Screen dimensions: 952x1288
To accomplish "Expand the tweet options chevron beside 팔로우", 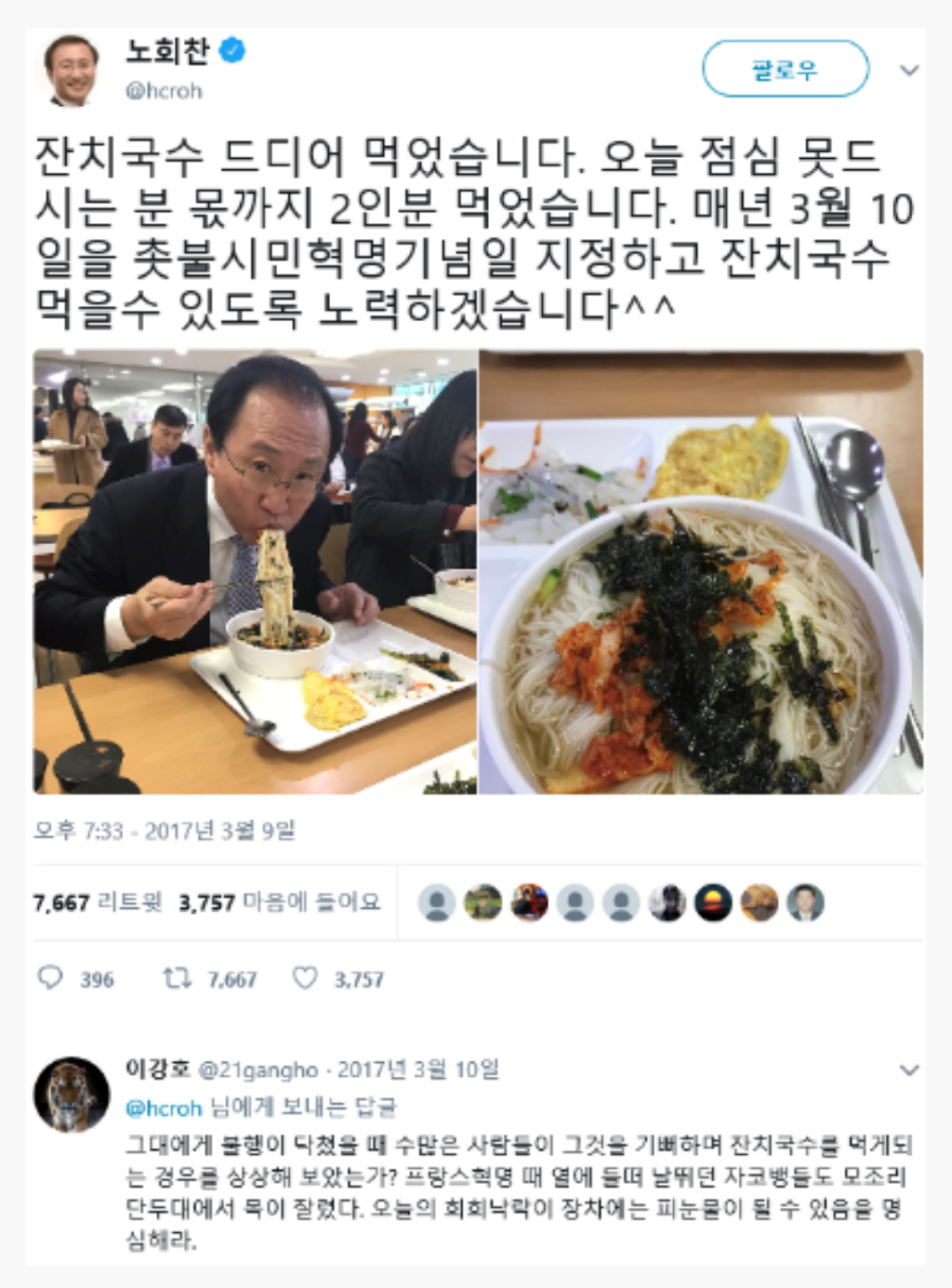I will click(909, 70).
